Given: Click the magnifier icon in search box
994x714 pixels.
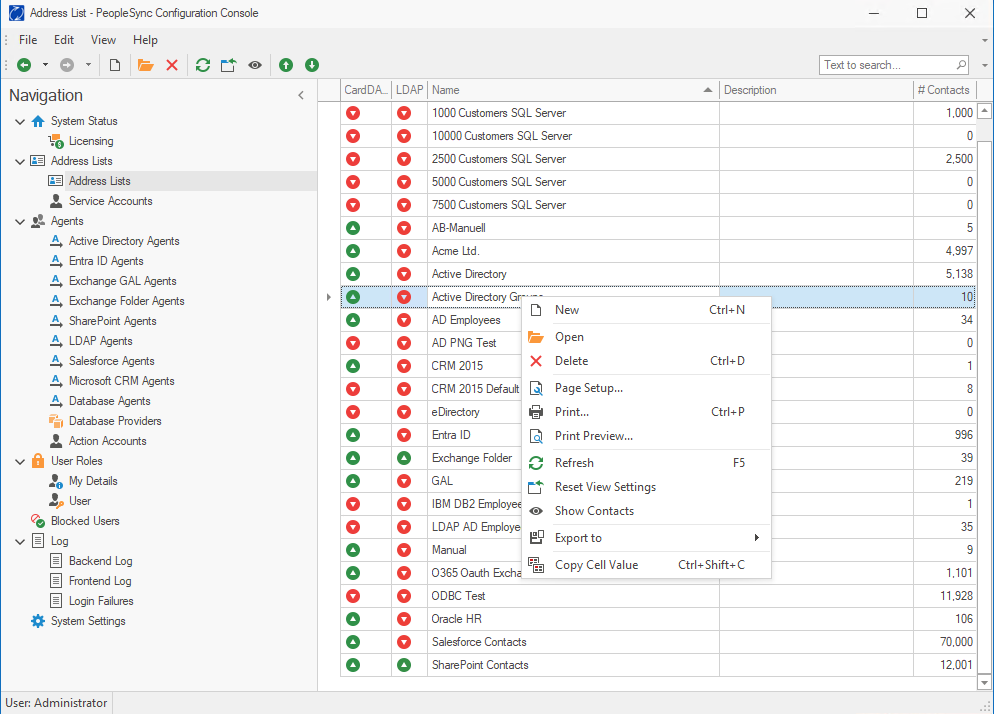Looking at the screenshot, I should 961,65.
